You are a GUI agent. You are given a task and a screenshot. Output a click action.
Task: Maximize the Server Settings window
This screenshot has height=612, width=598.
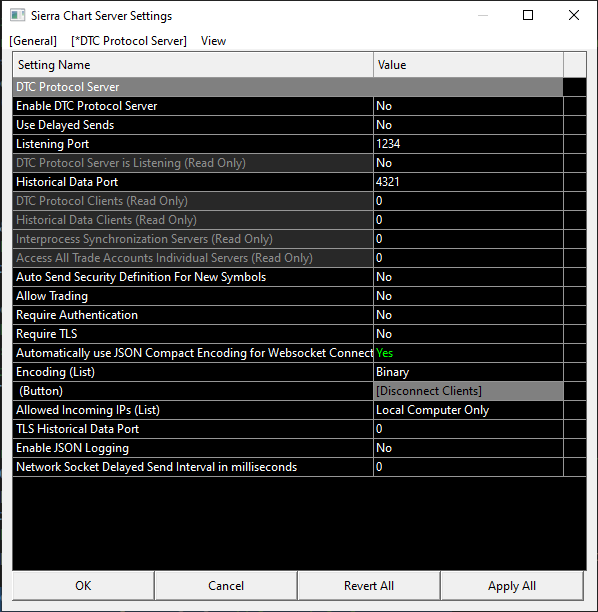528,15
